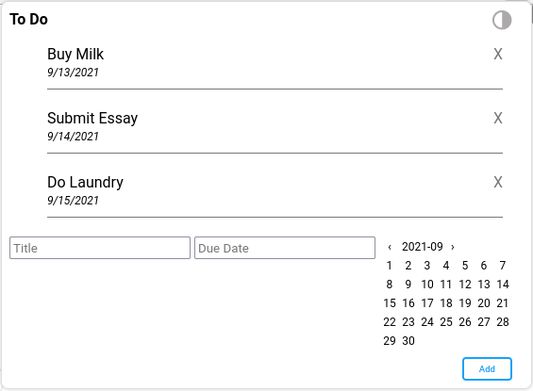Click the 2021-09 month label
This screenshot has width=533, height=391.
[x=422, y=247]
